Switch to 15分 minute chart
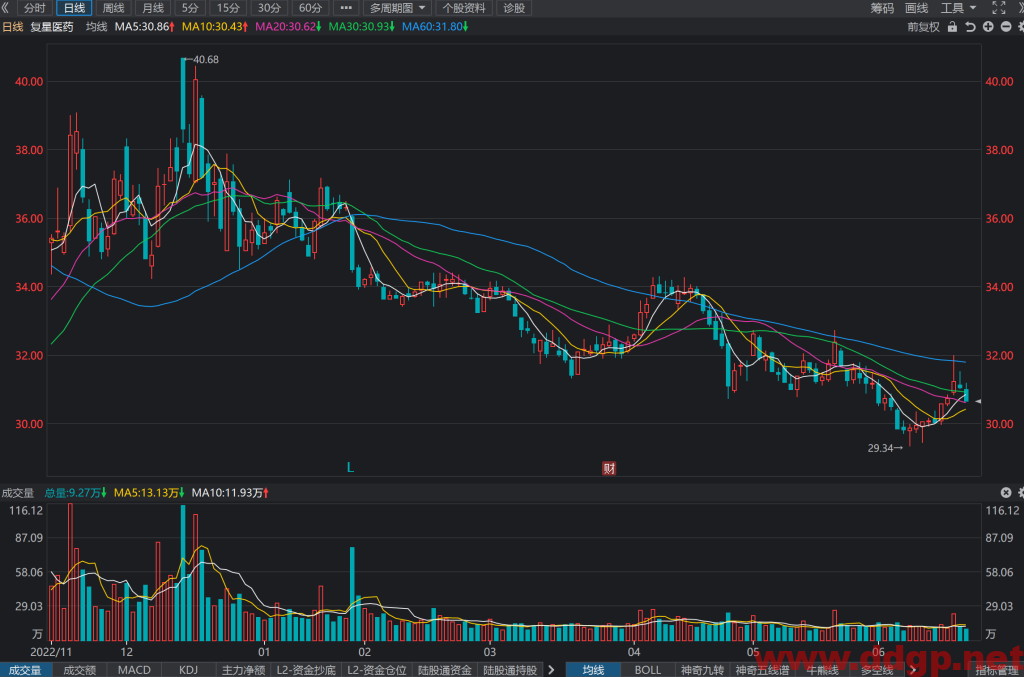1024x677 pixels. (228, 8)
